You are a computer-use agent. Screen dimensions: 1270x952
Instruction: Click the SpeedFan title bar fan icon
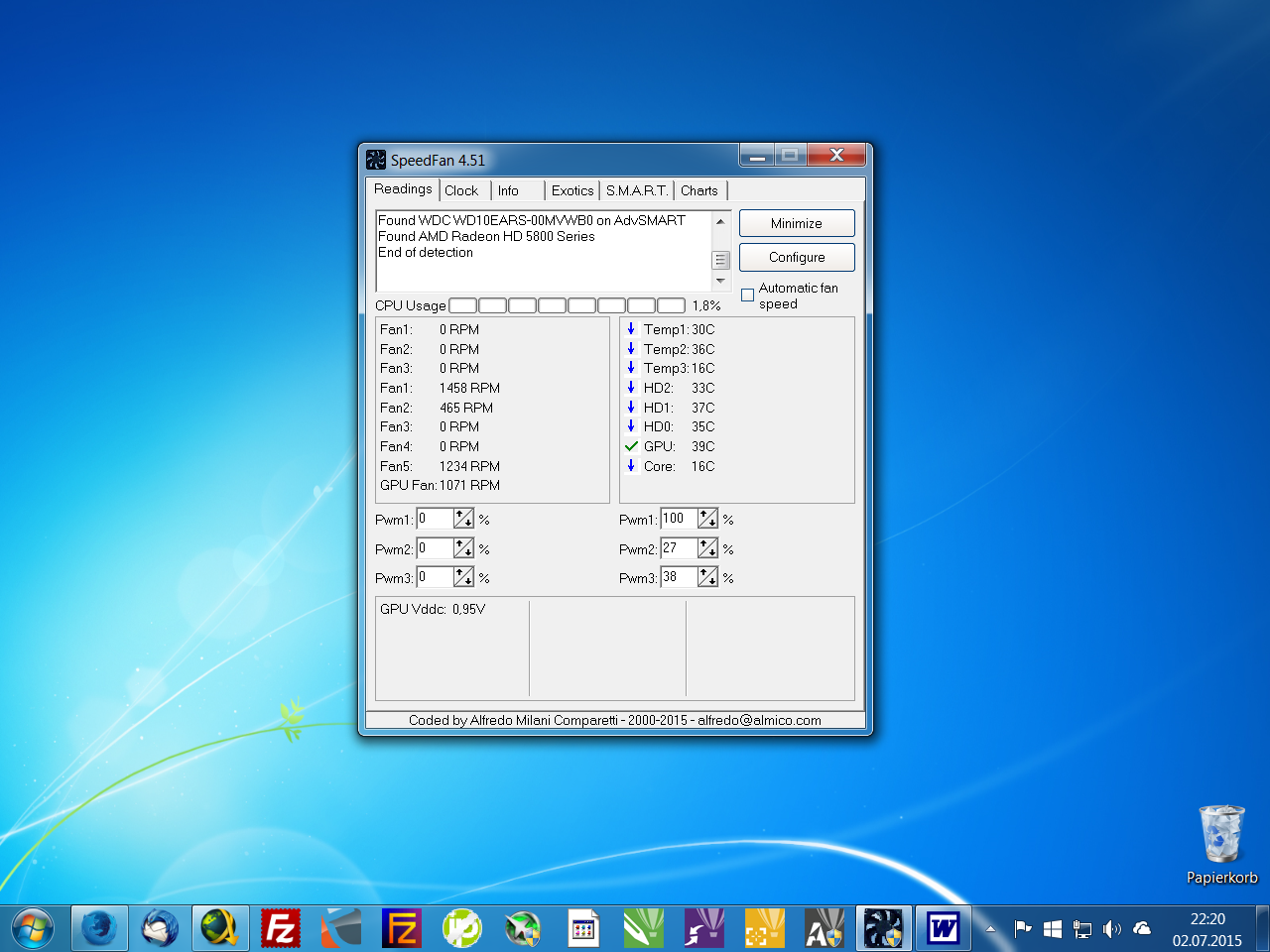(376, 160)
